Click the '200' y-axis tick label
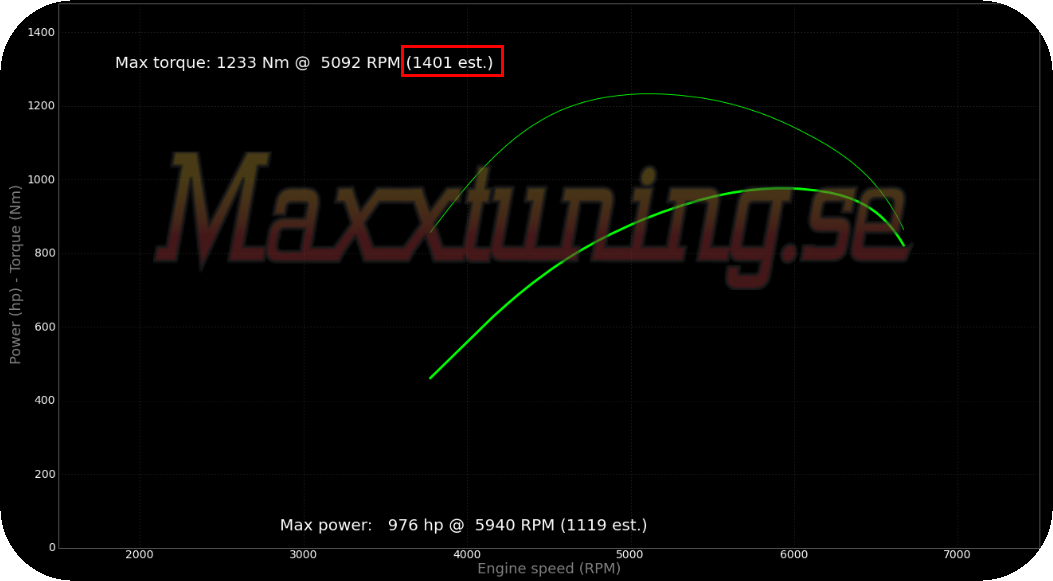1053x581 pixels. (x=44, y=474)
